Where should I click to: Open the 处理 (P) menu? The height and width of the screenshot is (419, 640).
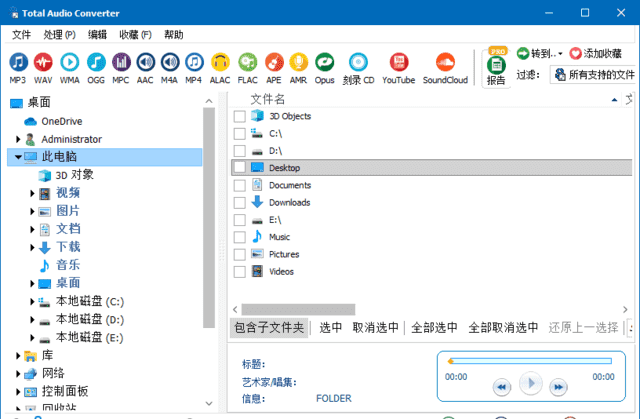60,35
